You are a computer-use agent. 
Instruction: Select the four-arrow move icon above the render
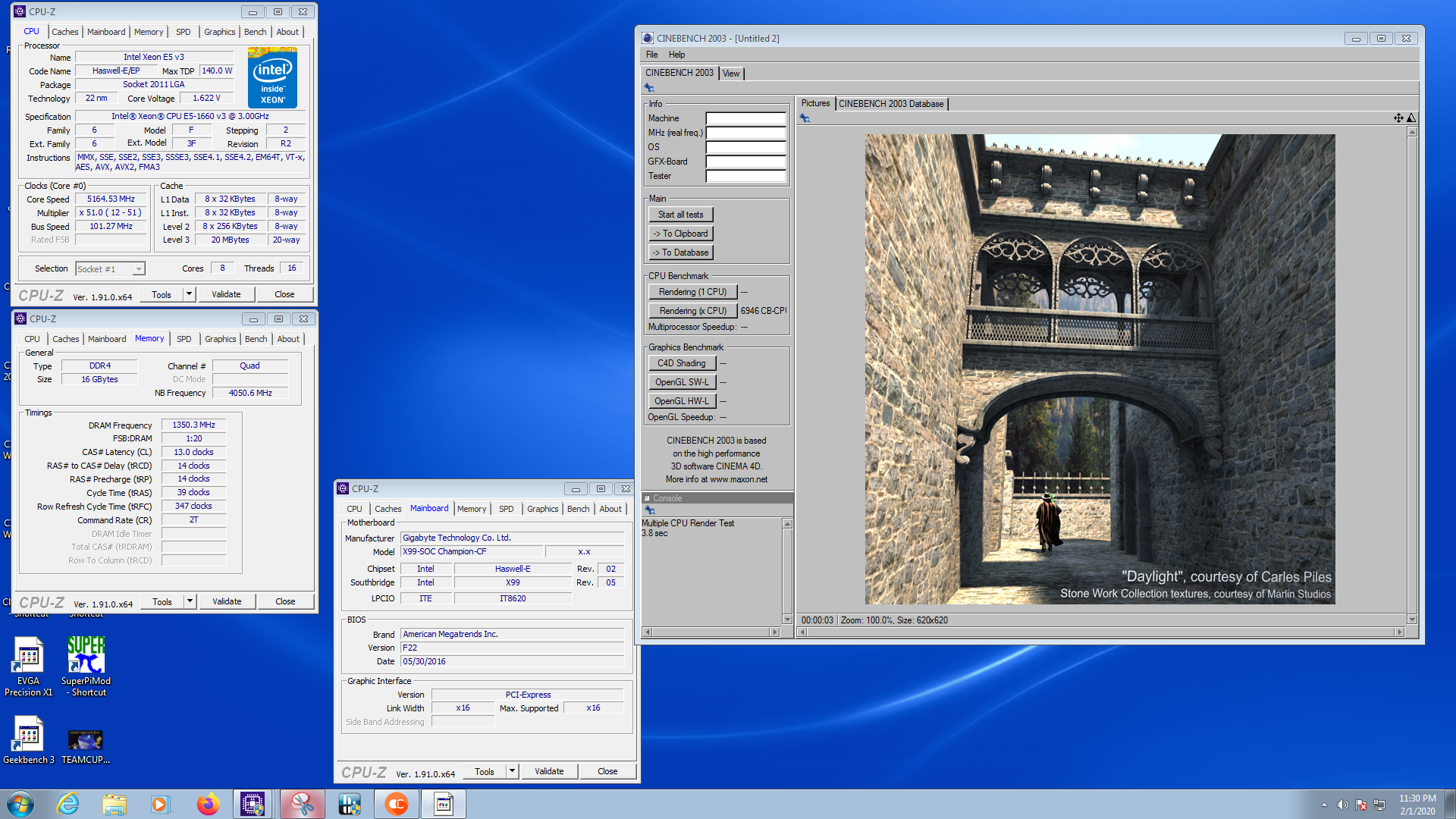point(1398,118)
